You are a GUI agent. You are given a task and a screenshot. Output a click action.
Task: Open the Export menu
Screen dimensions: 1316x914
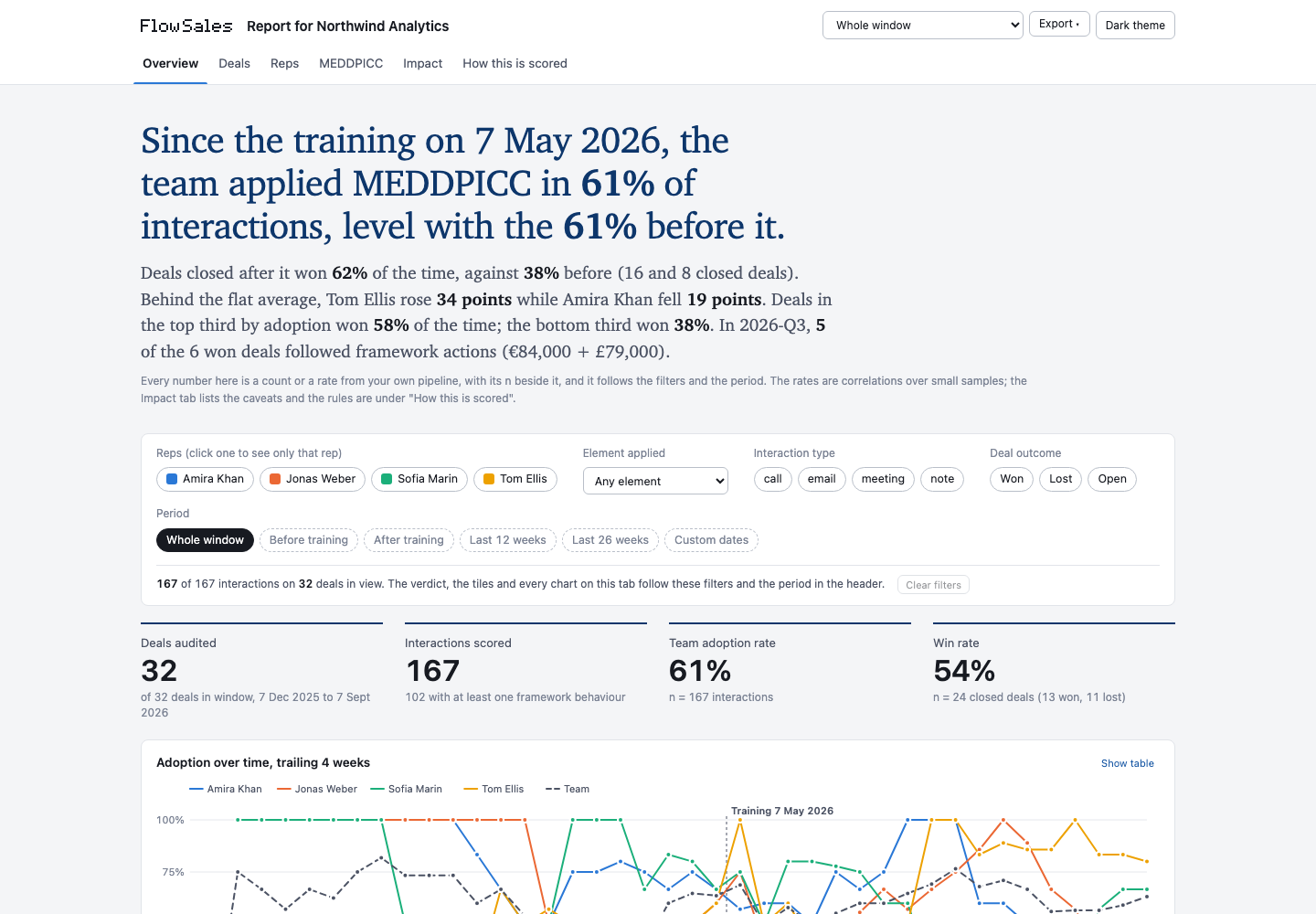tap(1059, 24)
